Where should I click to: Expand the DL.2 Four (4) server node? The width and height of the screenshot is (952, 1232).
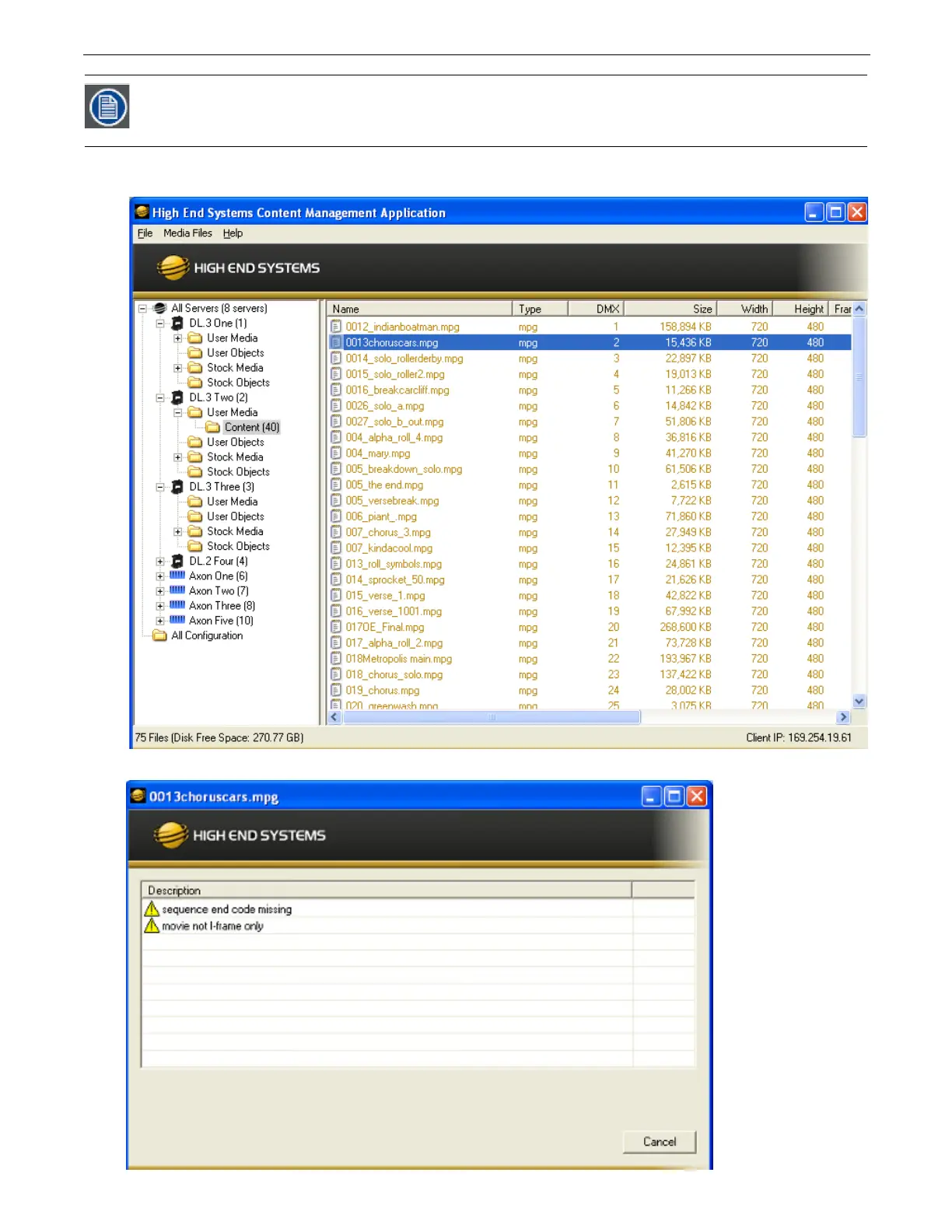coord(160,562)
